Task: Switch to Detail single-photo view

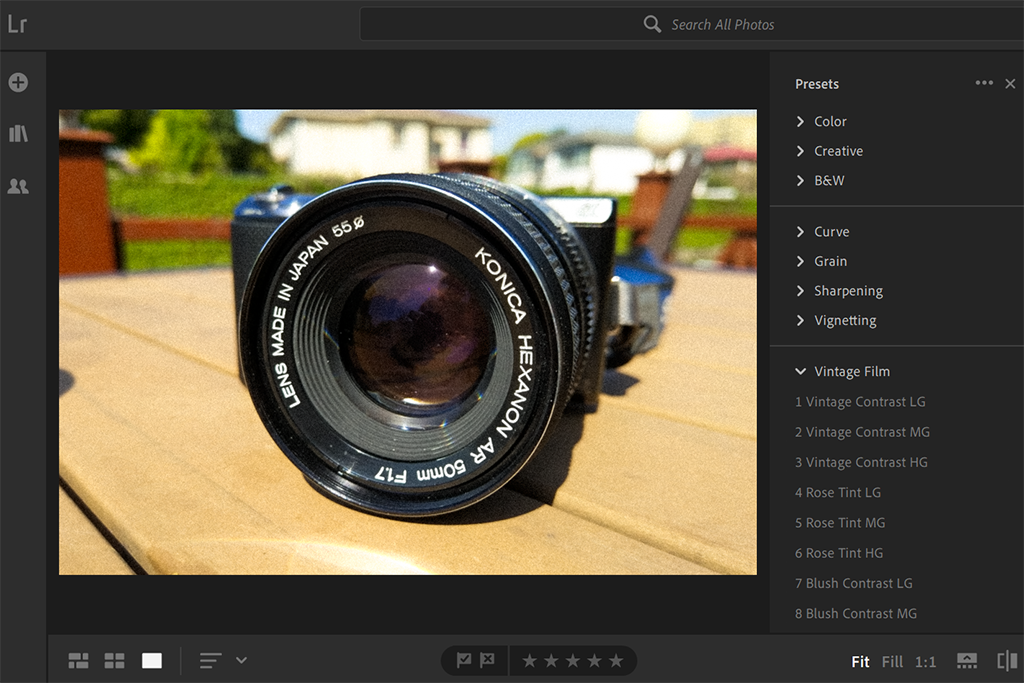Action: click(152, 661)
